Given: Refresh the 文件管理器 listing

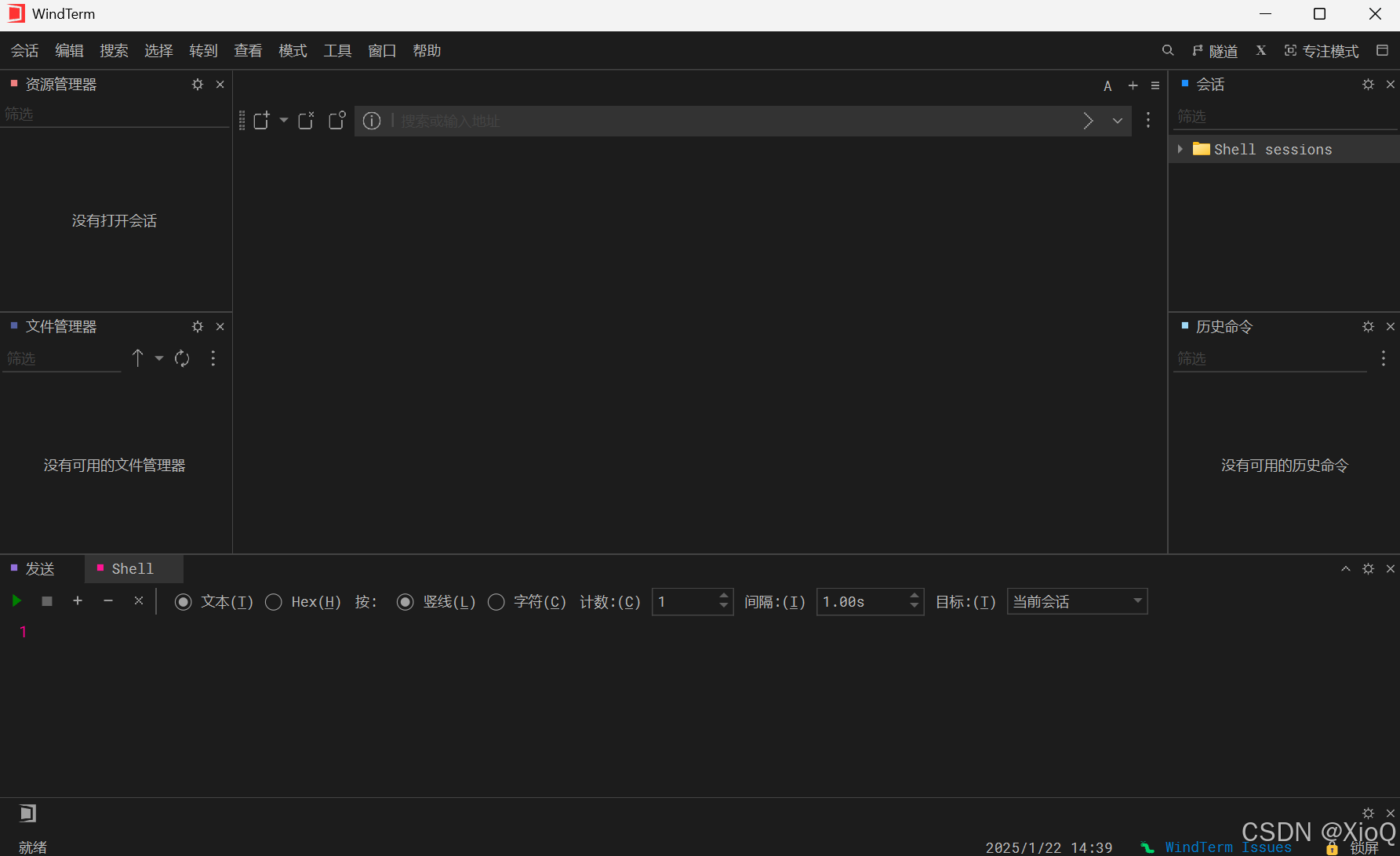Looking at the screenshot, I should [x=182, y=358].
